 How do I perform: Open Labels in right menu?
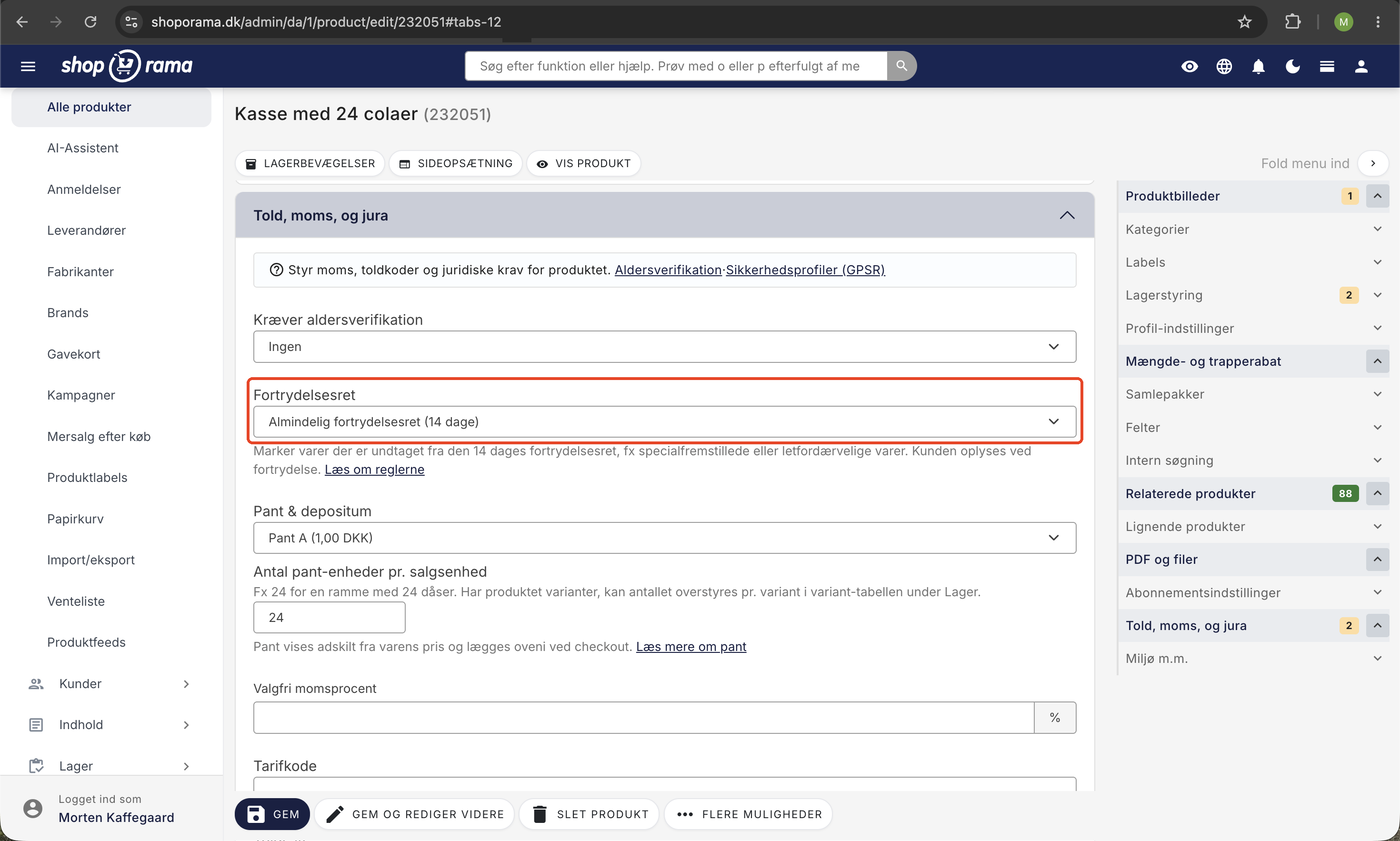click(1252, 262)
